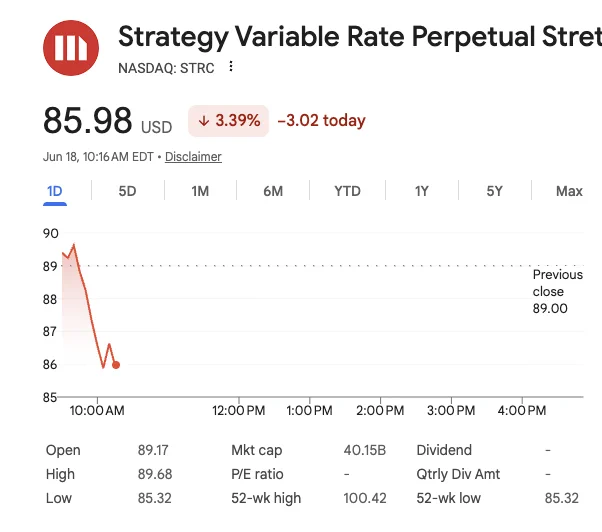
Task: Click the Strategy Variable Rate Perpetual title
Action: pyautogui.click(x=360, y=37)
